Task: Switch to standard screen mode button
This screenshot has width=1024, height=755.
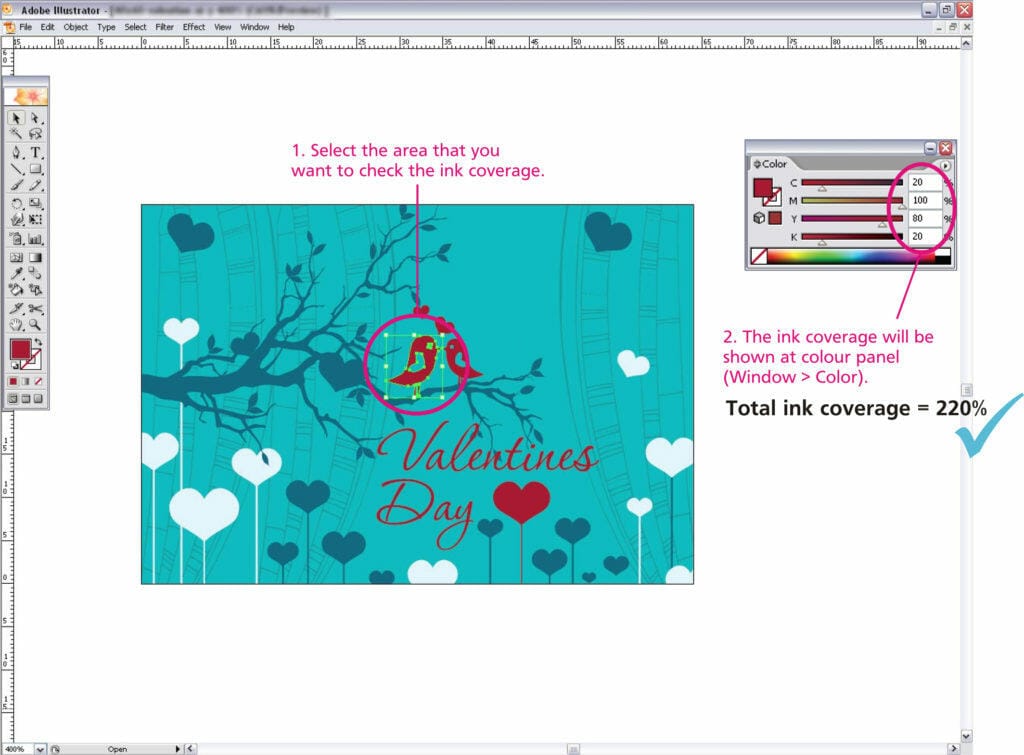Action: coord(12,398)
